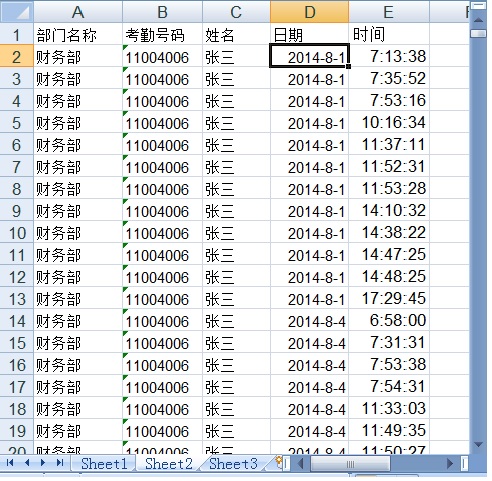
Task: Select time cell 14:10:32
Action: coord(389,210)
